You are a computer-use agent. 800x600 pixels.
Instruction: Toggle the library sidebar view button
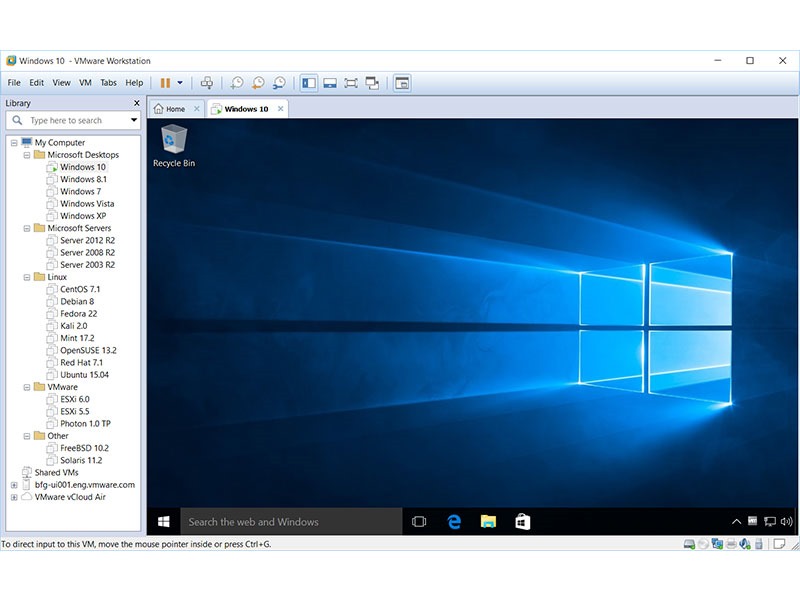[309, 83]
